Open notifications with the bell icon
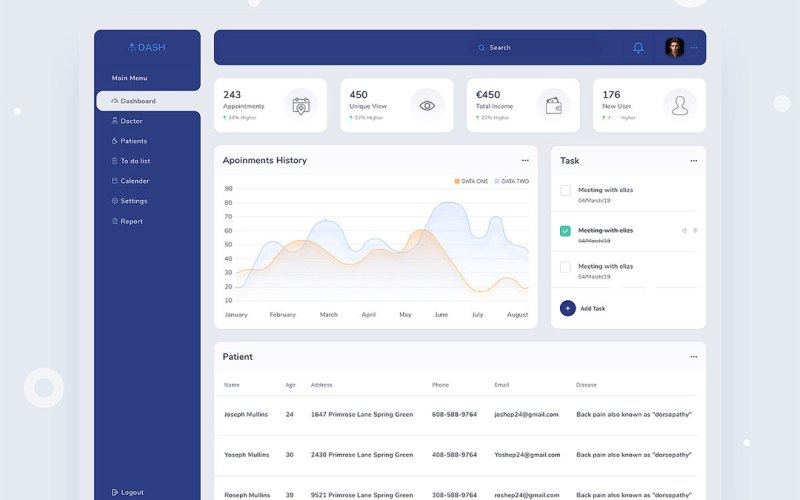 pos(638,47)
